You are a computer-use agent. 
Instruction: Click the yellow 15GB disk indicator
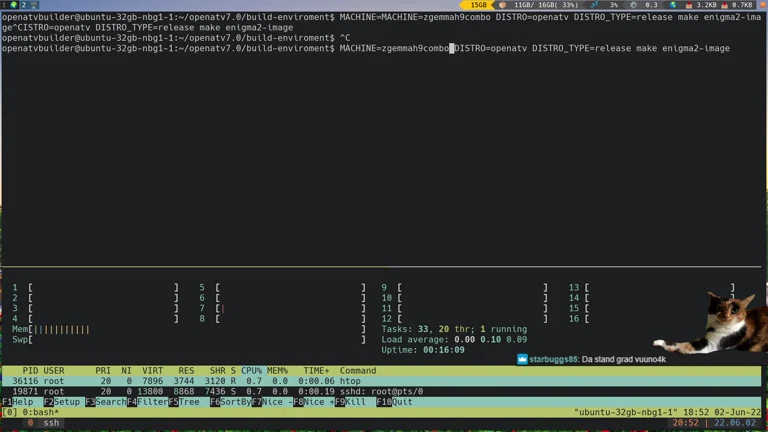(x=479, y=5)
